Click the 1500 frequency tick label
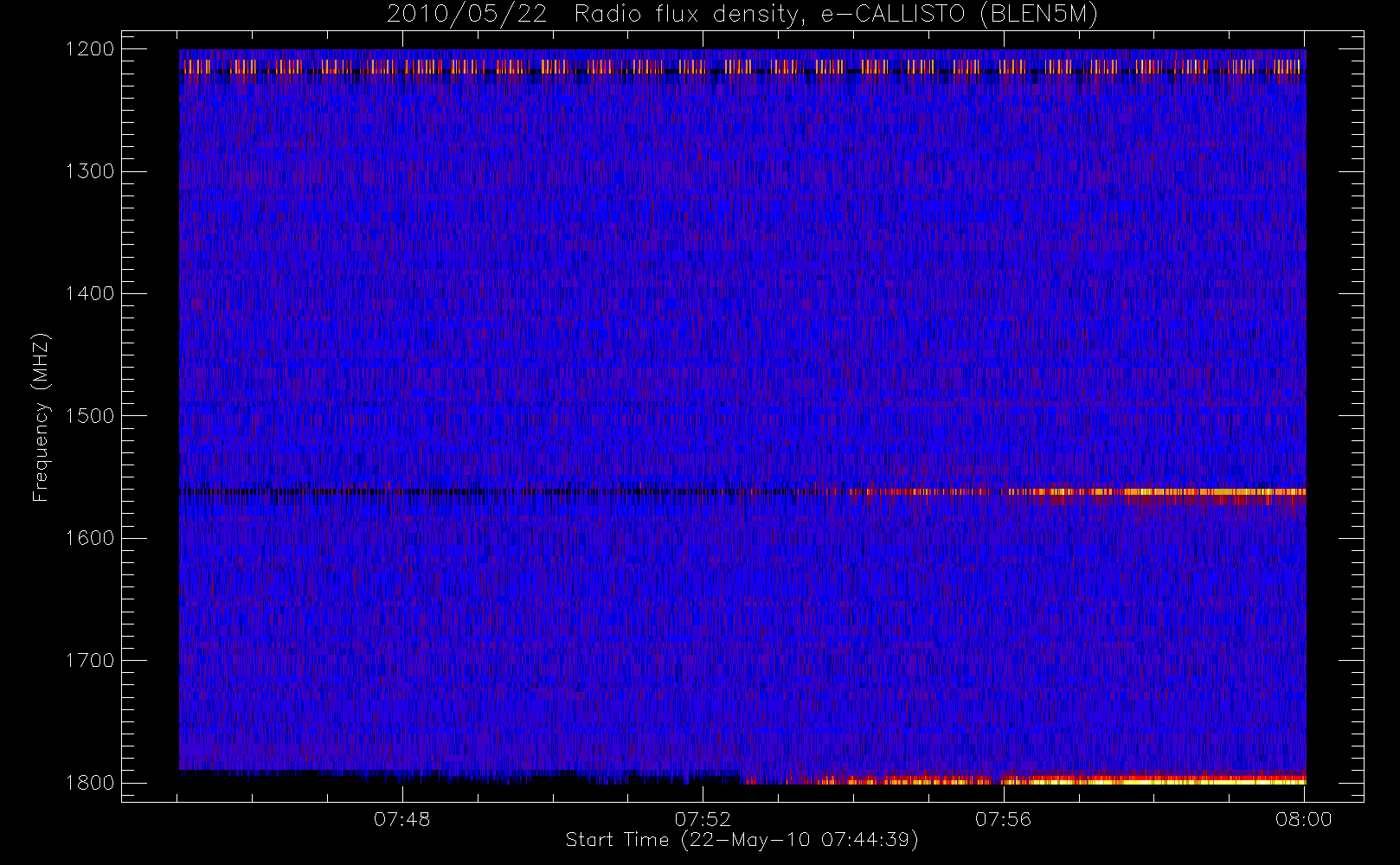 [90, 416]
